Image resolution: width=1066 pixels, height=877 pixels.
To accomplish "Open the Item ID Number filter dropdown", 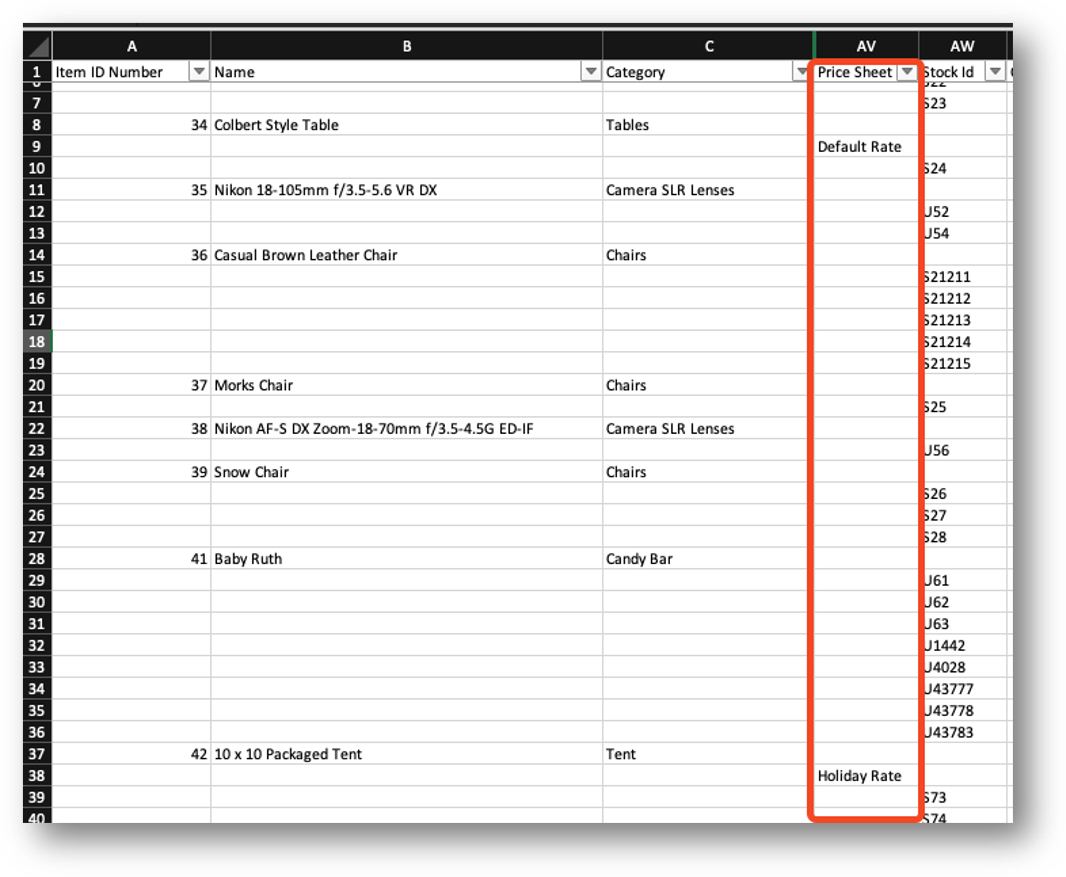I will coord(199,72).
